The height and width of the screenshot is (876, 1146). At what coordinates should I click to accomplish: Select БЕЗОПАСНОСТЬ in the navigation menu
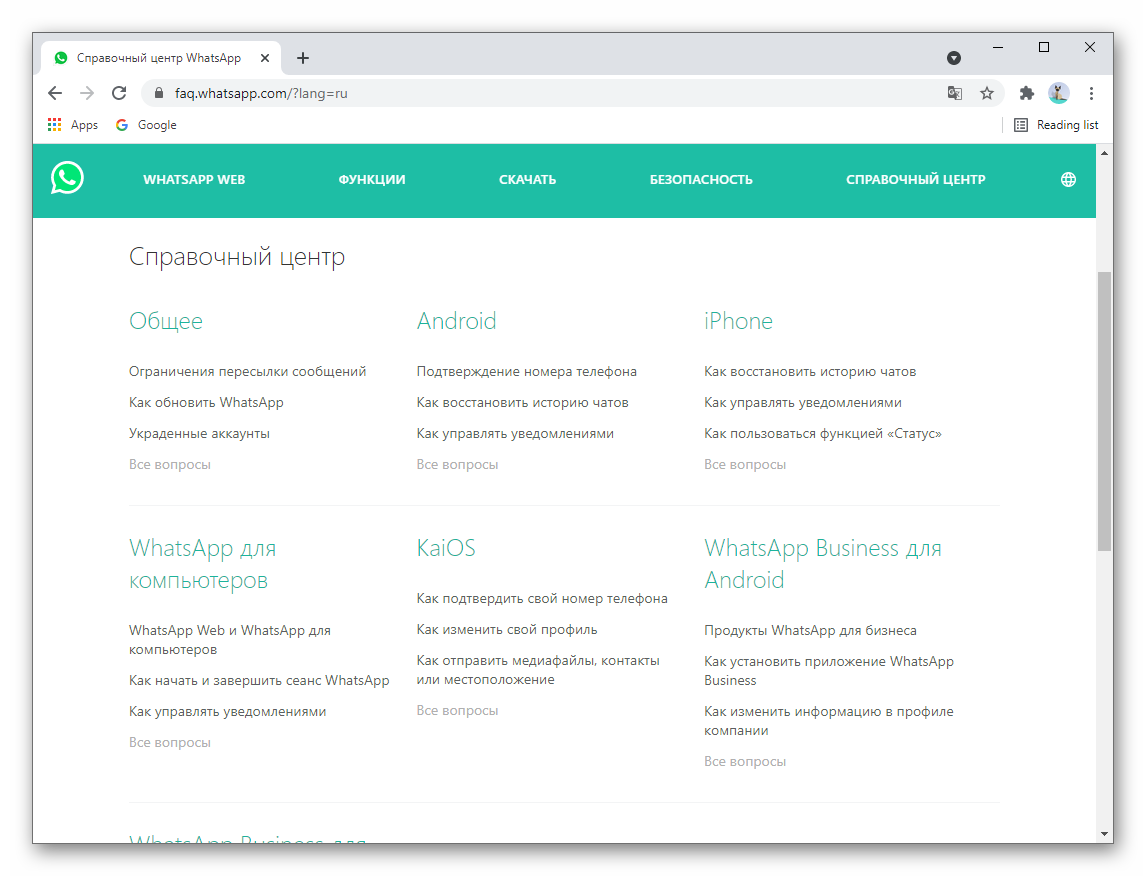(701, 180)
